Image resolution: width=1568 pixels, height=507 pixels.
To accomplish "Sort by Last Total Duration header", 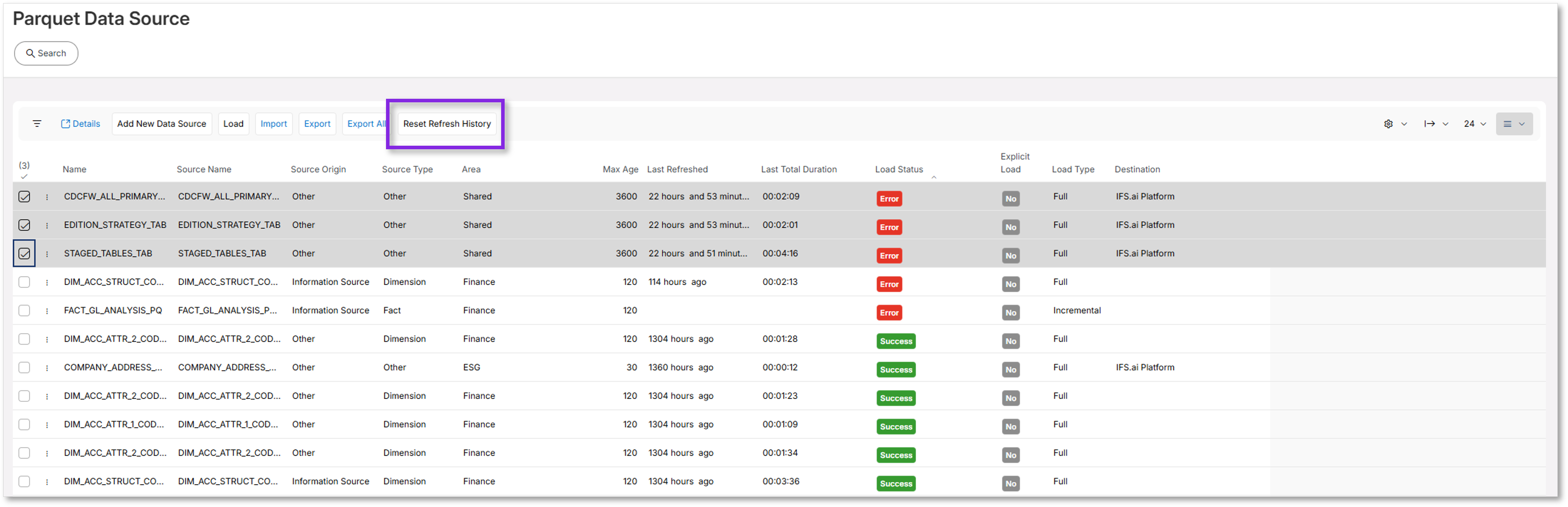I will [x=798, y=170].
